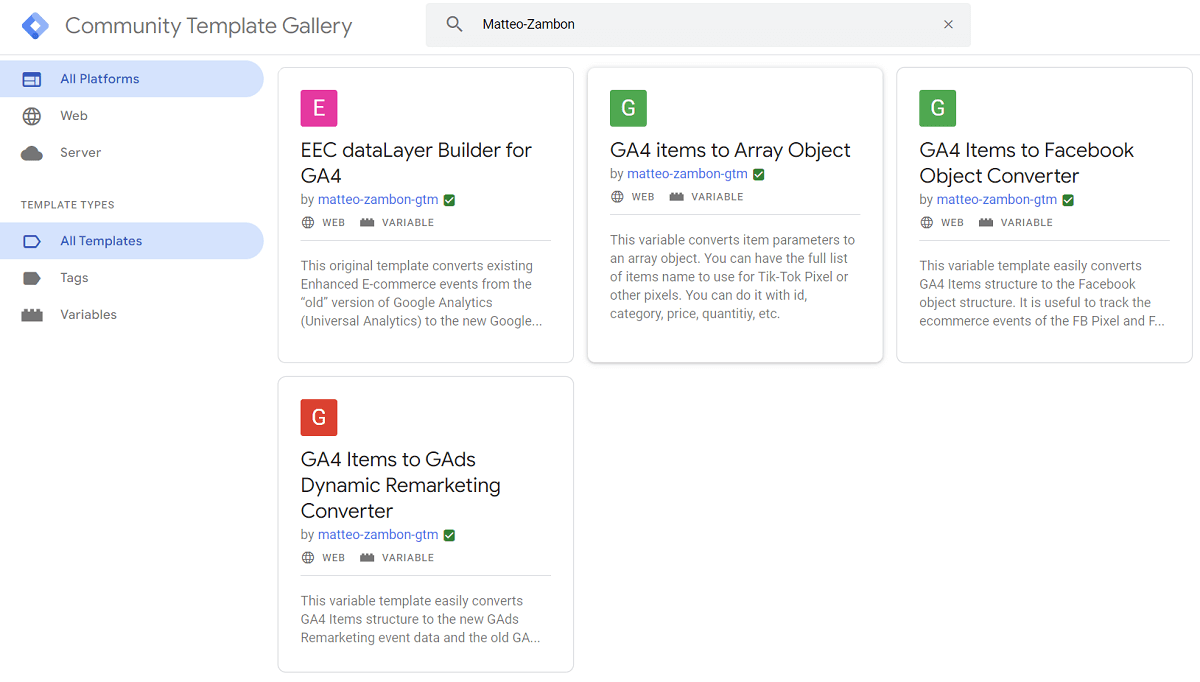The width and height of the screenshot is (1200, 682).
Task: Click the All Platforms devices icon
Action: (32, 79)
